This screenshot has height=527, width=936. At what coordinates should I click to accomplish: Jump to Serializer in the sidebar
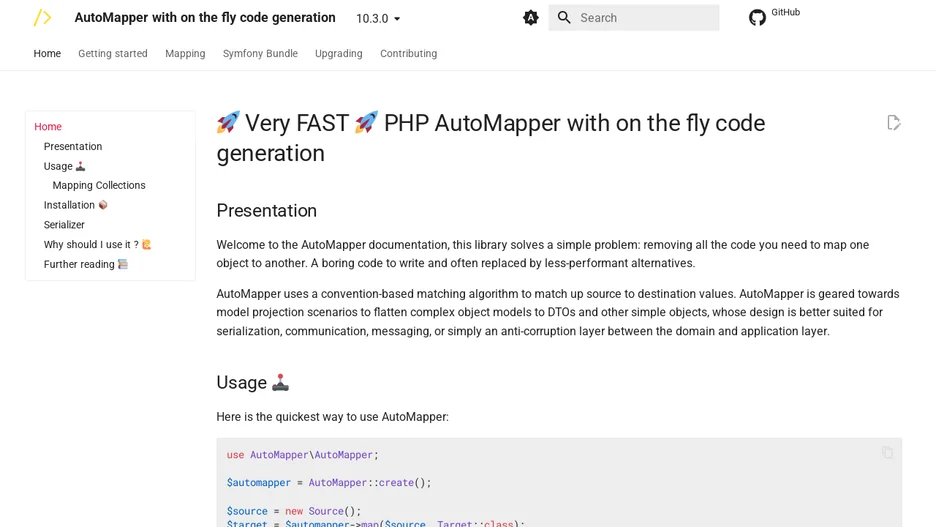point(64,224)
